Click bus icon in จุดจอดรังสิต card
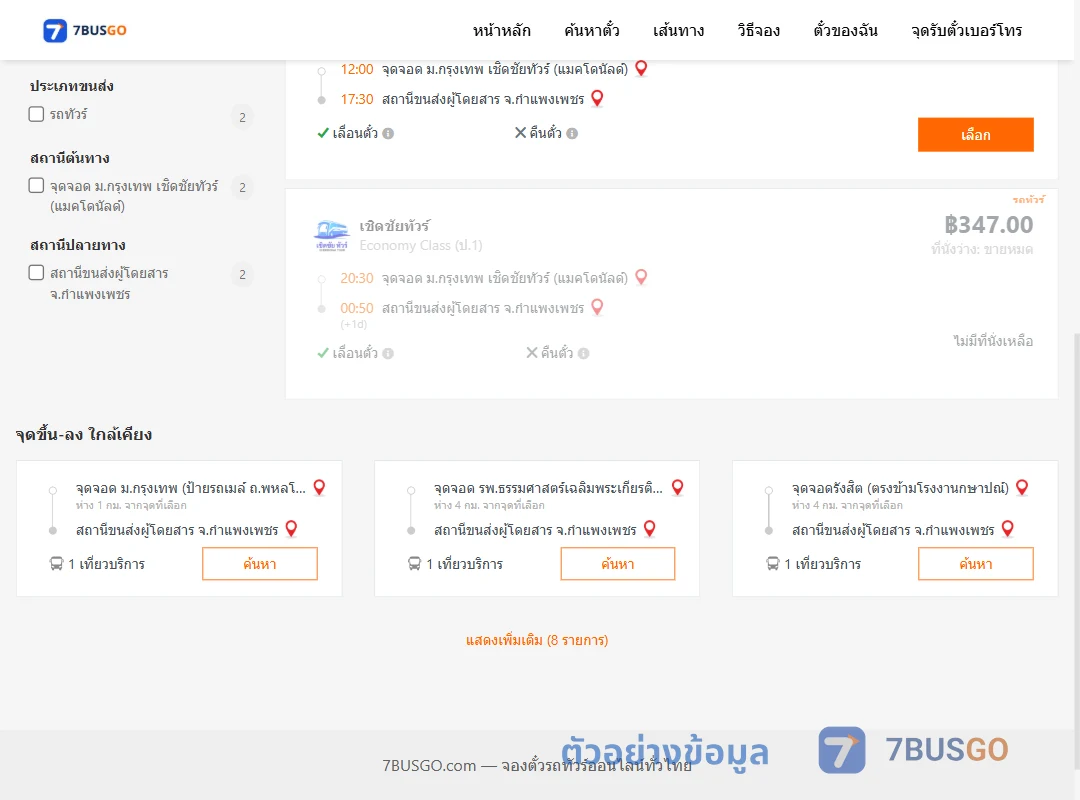 pos(773,564)
